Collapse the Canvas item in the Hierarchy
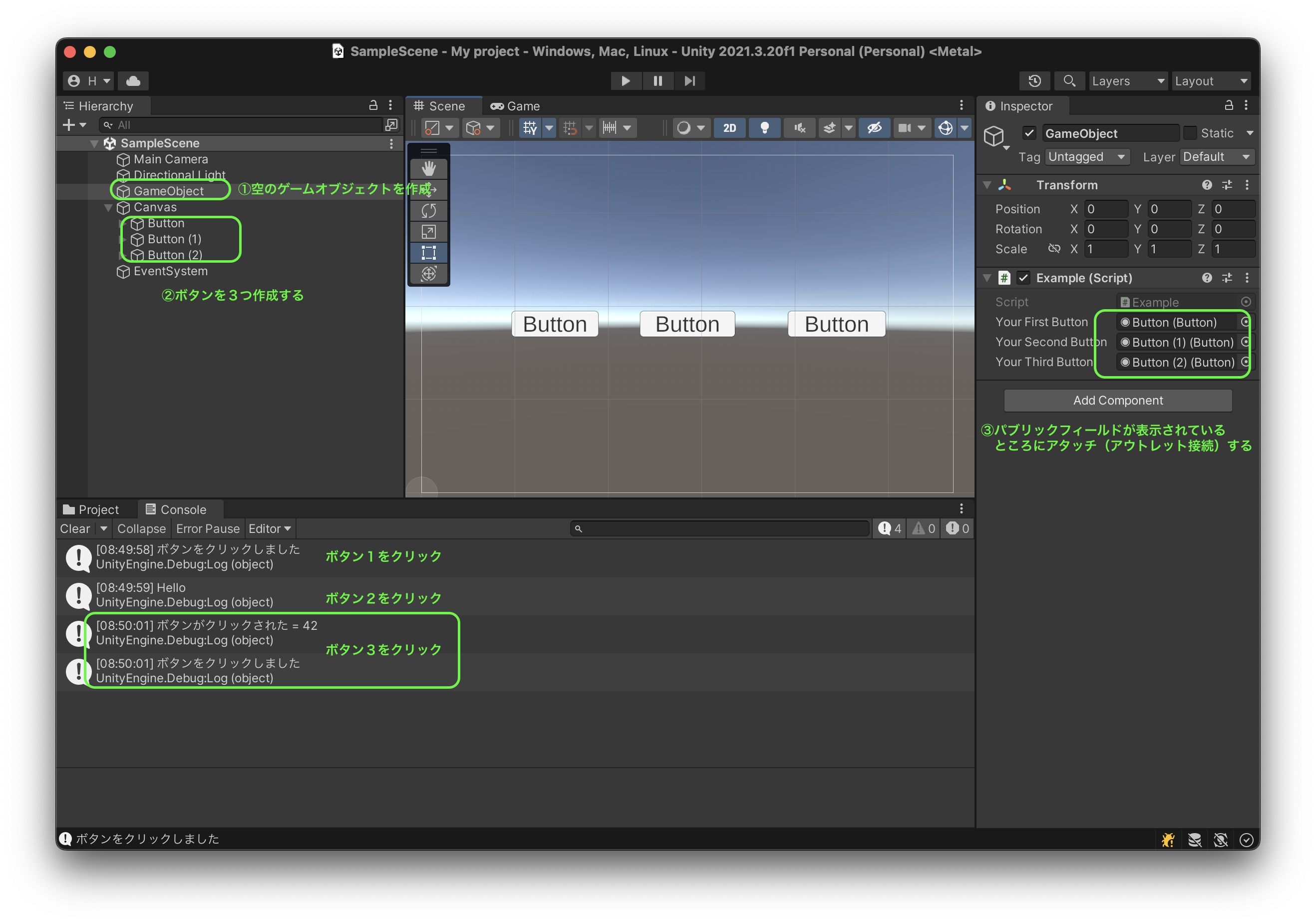Image resolution: width=1316 pixels, height=924 pixels. click(x=108, y=208)
